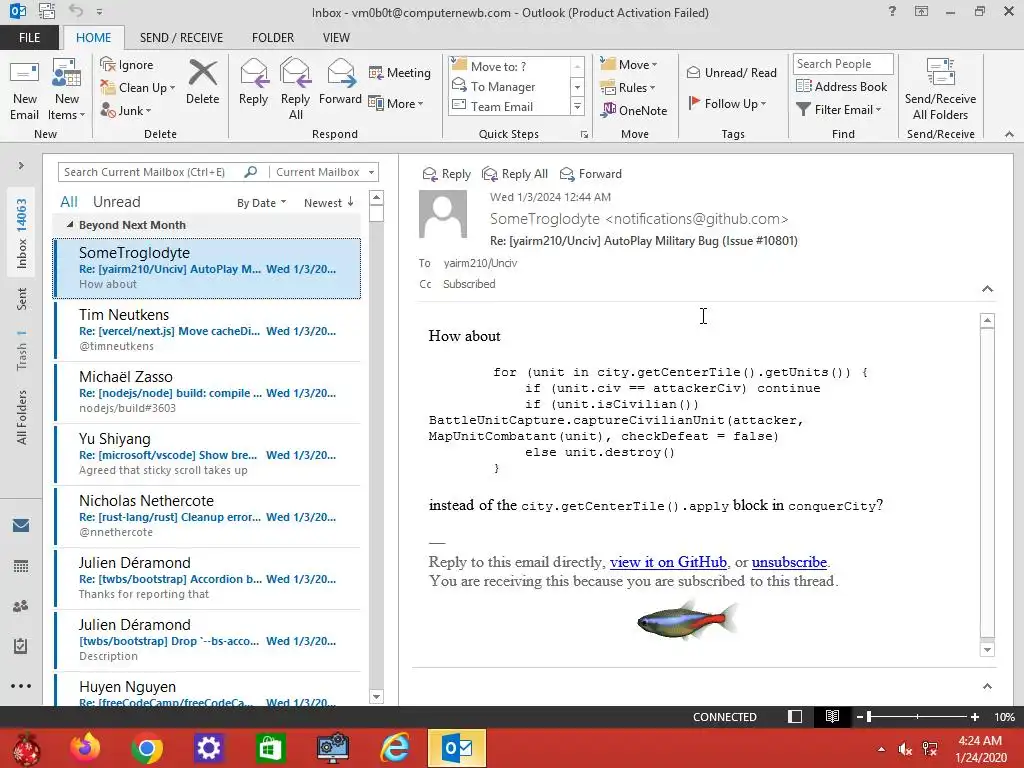Choose the Team Email quick step
The width and height of the screenshot is (1024, 768).
tap(509, 106)
